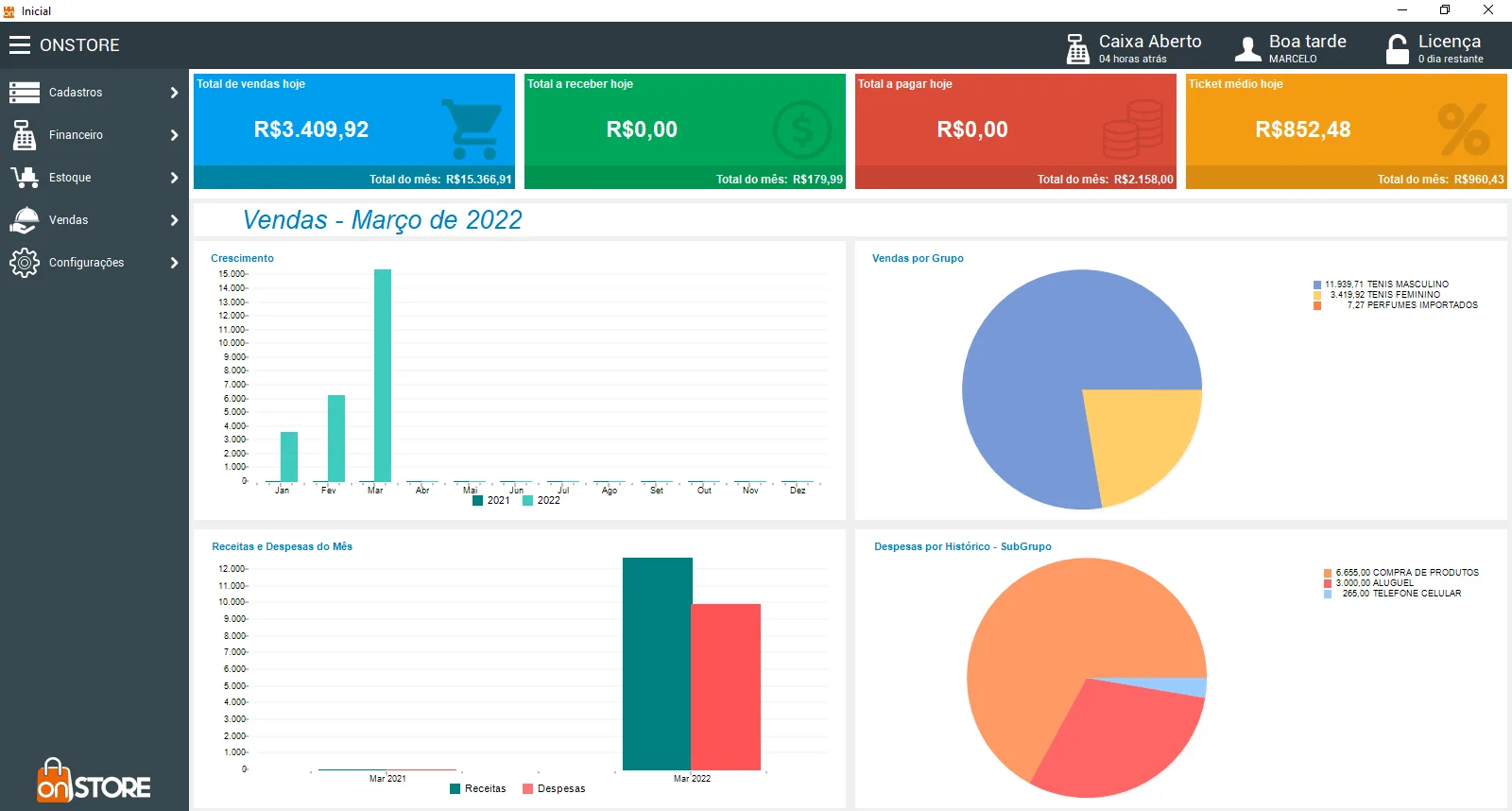
Task: Click the Caixa Aberto register icon
Action: [x=1078, y=48]
